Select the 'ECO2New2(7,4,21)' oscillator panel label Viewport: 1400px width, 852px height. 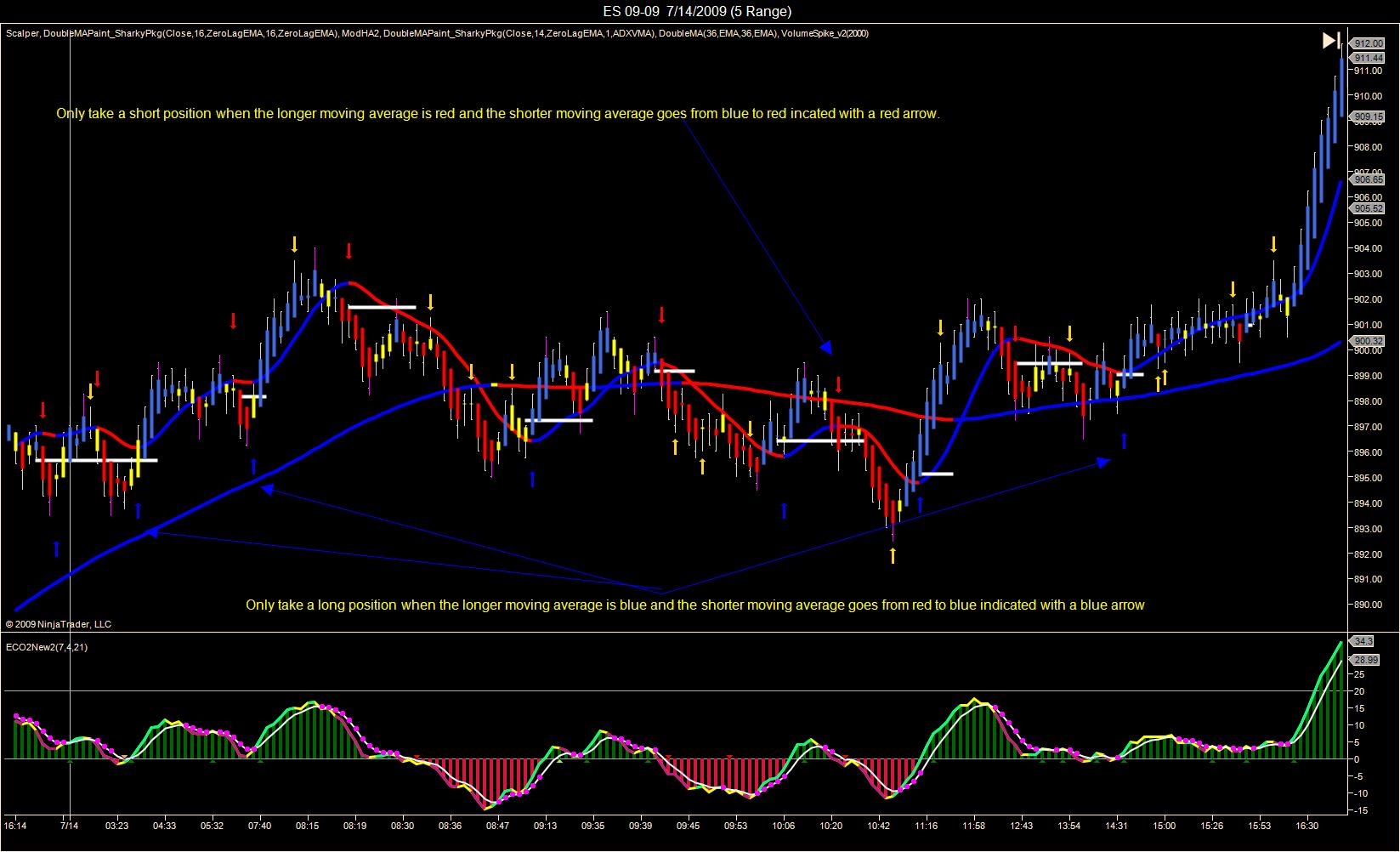(46, 647)
